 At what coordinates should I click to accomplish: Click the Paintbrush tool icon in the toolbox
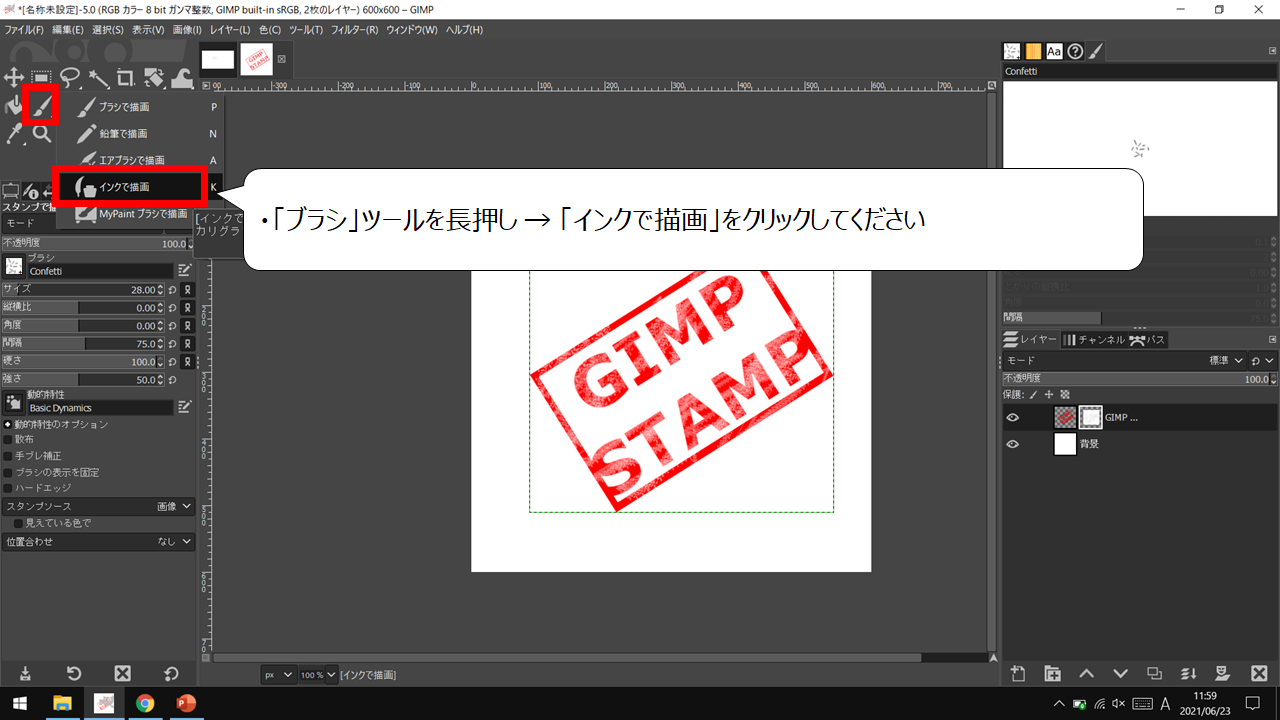pyautogui.click(x=41, y=106)
